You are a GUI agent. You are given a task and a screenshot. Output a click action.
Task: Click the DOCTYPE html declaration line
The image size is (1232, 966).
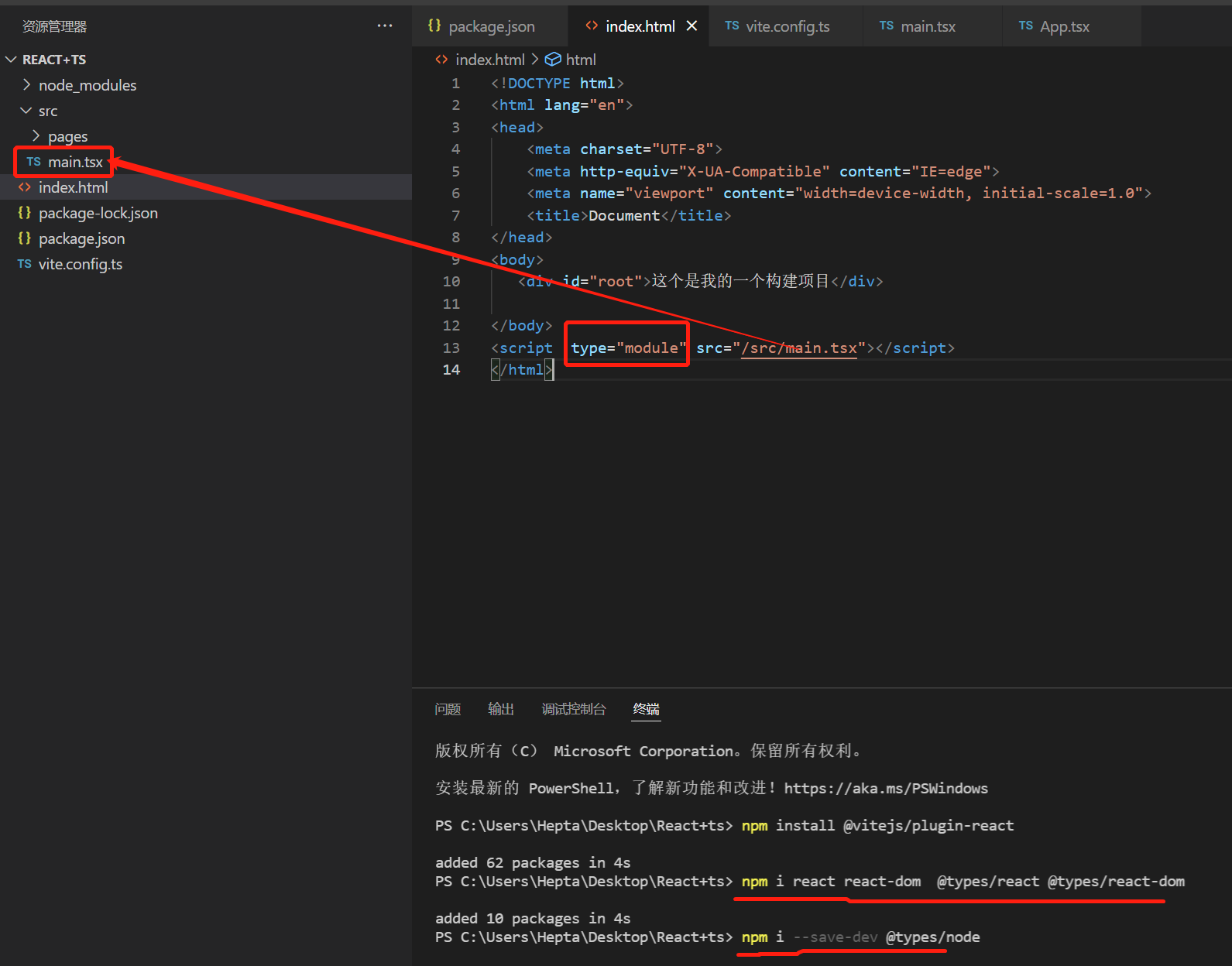pyautogui.click(x=558, y=84)
